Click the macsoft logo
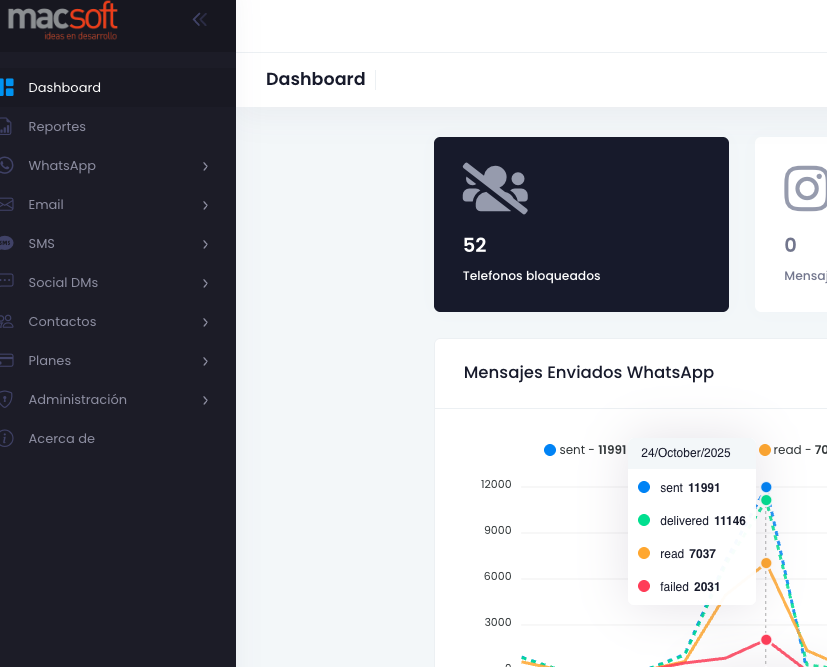 [62, 21]
